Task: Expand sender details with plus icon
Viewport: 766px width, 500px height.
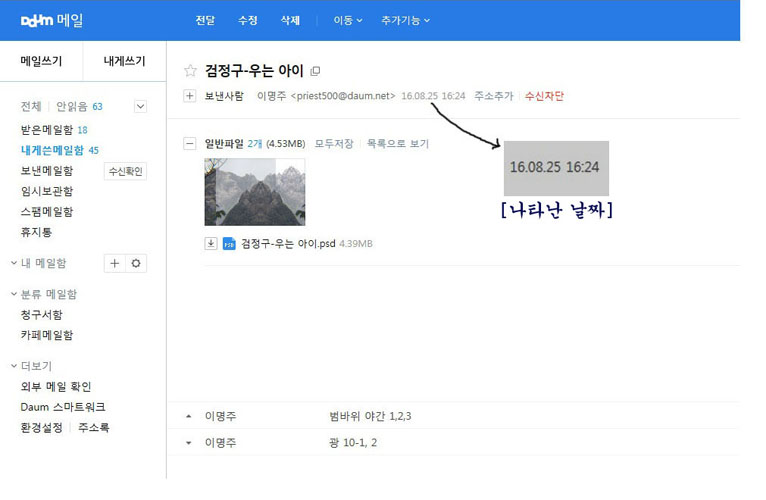Action: 190,96
